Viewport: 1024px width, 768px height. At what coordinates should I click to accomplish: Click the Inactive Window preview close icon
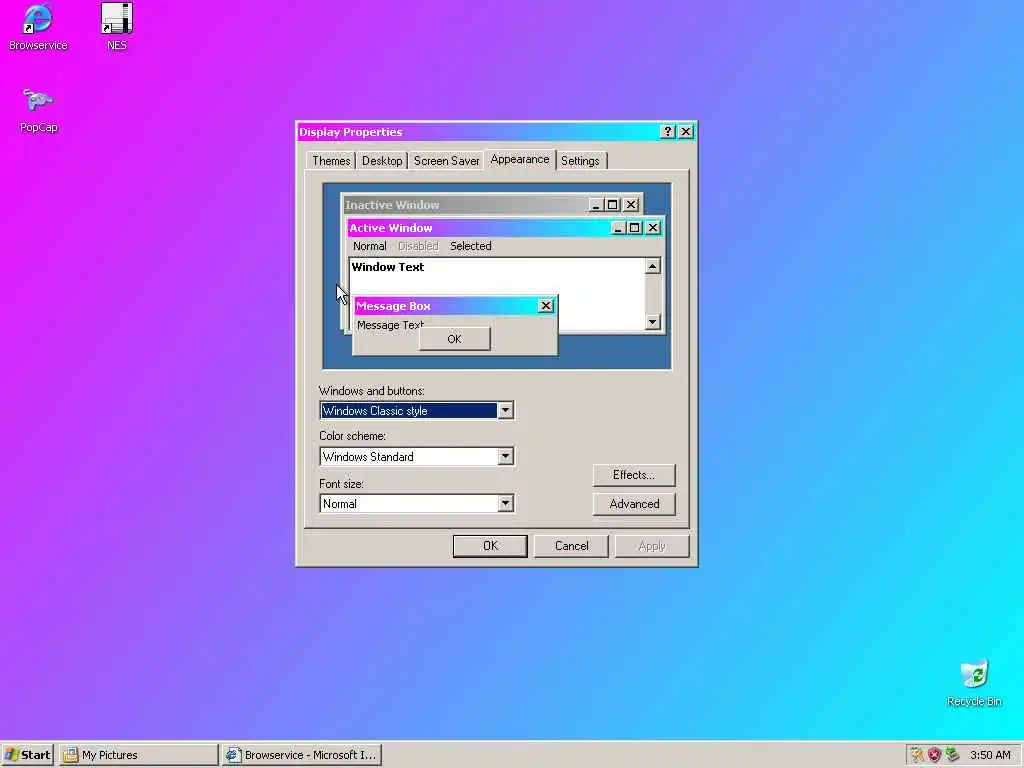click(631, 205)
